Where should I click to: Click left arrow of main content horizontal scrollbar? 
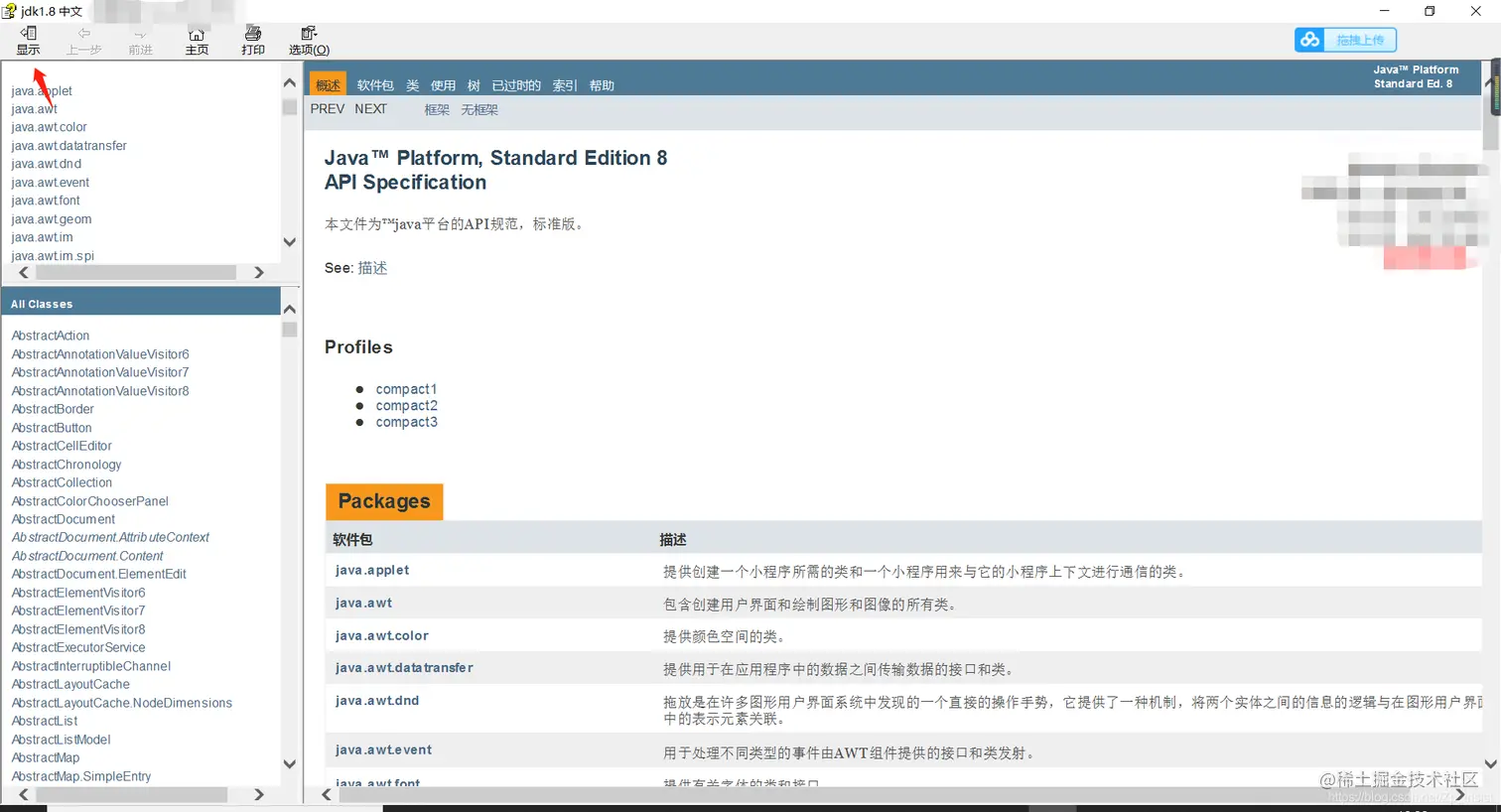[327, 794]
